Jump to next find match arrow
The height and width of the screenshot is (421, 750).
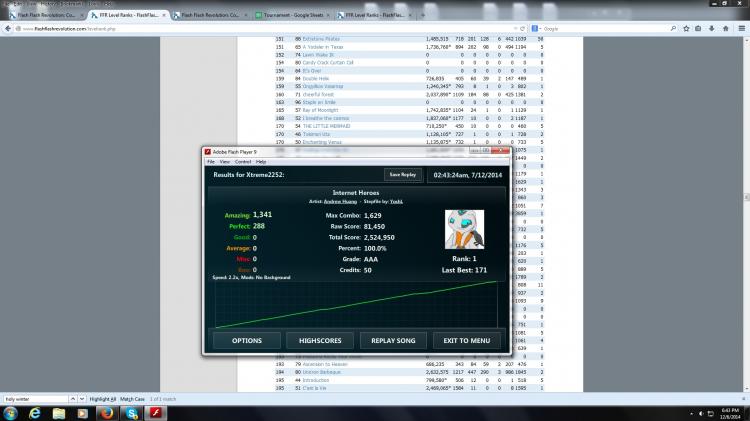coord(82,399)
